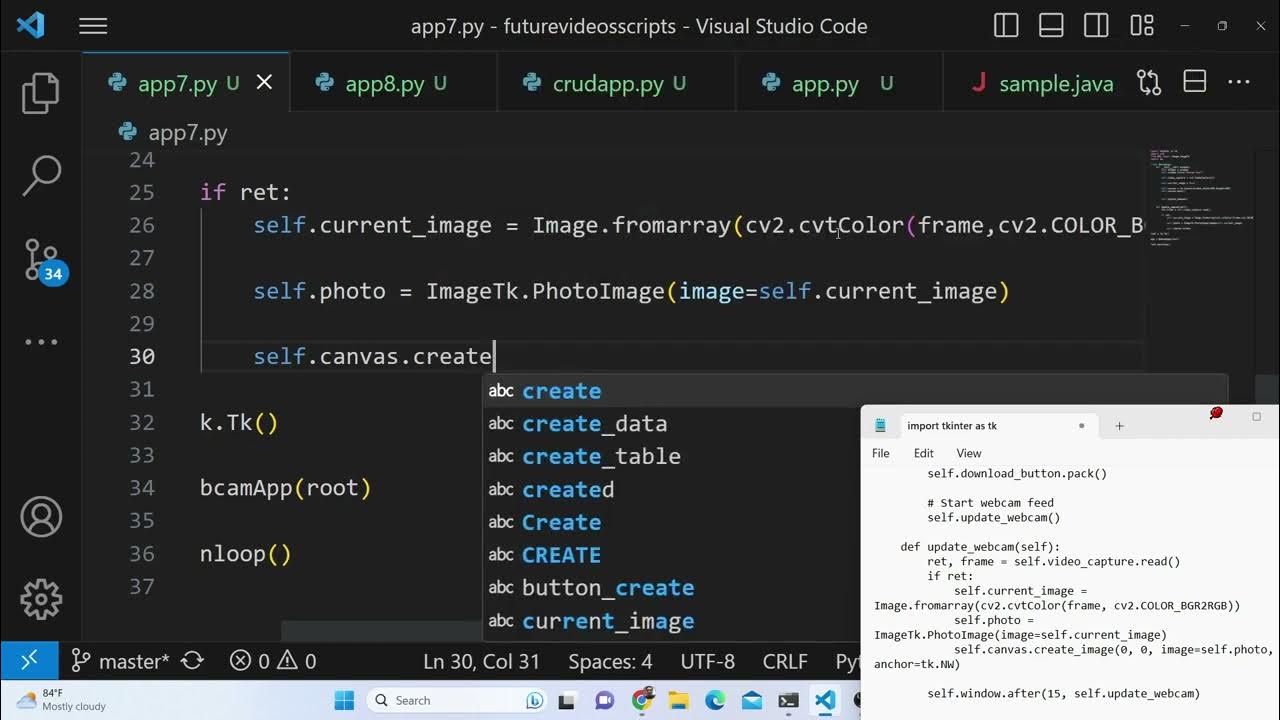
Task: Expand additional views ellipsis in activity bar
Action: (x=41, y=341)
